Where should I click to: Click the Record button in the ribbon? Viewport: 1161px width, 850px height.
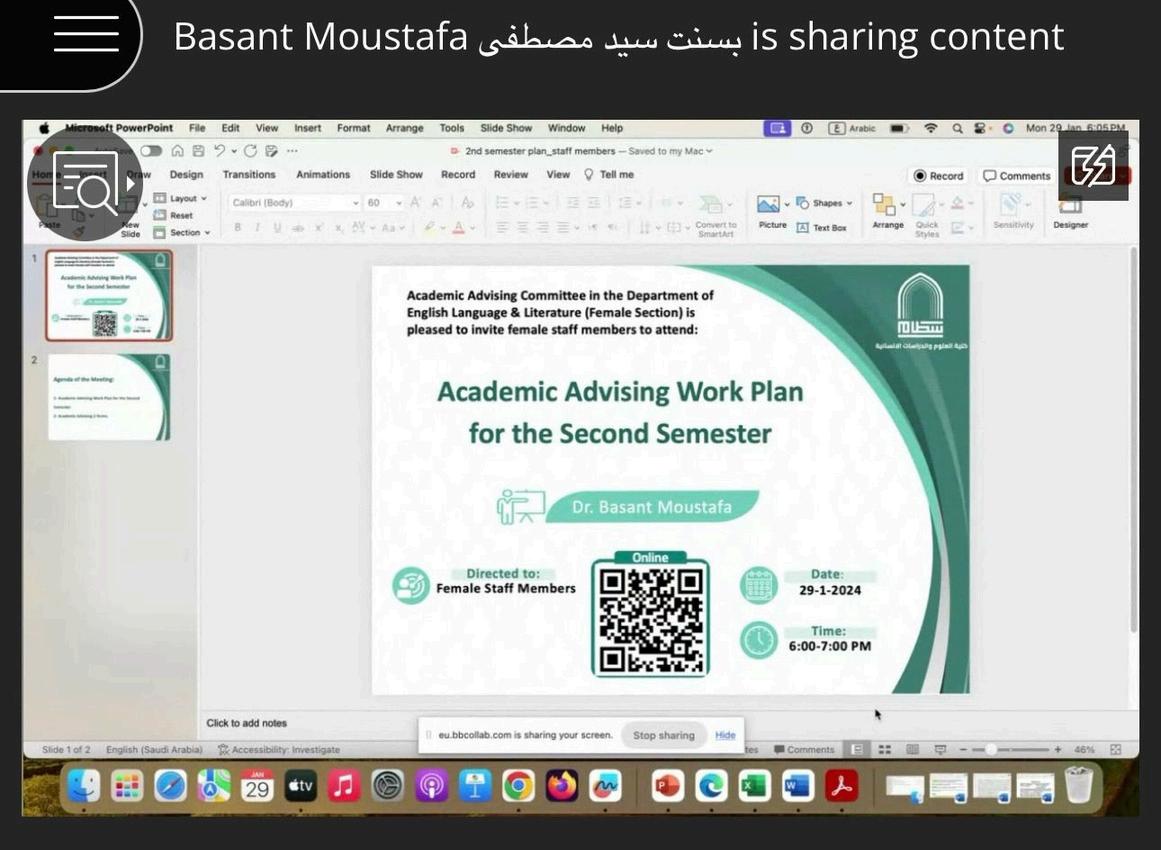point(939,175)
